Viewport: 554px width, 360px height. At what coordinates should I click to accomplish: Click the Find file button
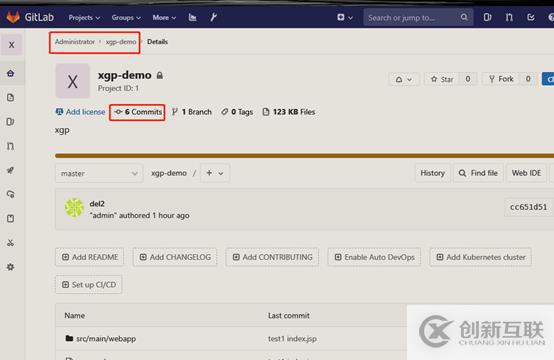478,173
